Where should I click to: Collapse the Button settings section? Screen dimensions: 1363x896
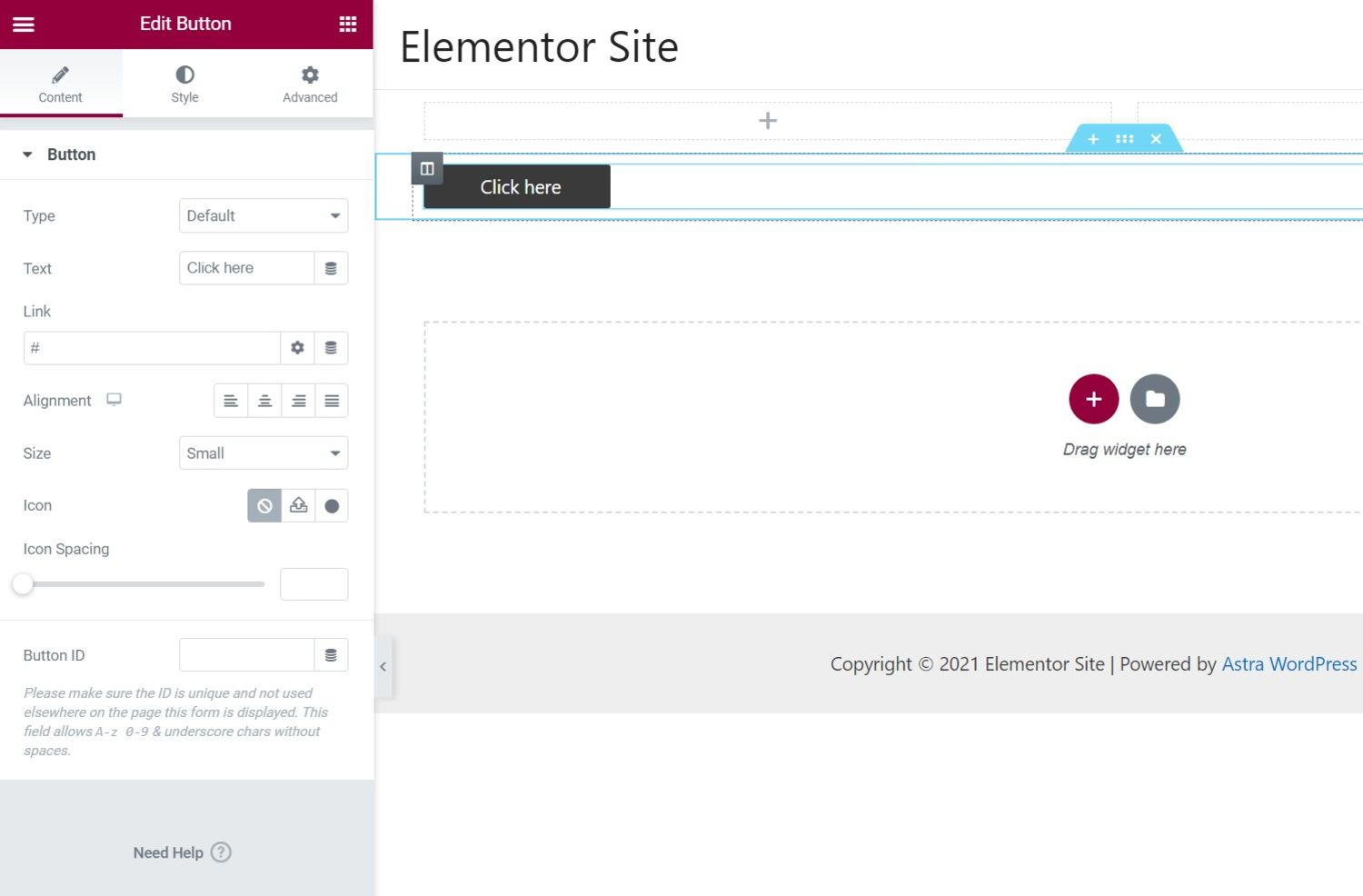click(x=27, y=154)
